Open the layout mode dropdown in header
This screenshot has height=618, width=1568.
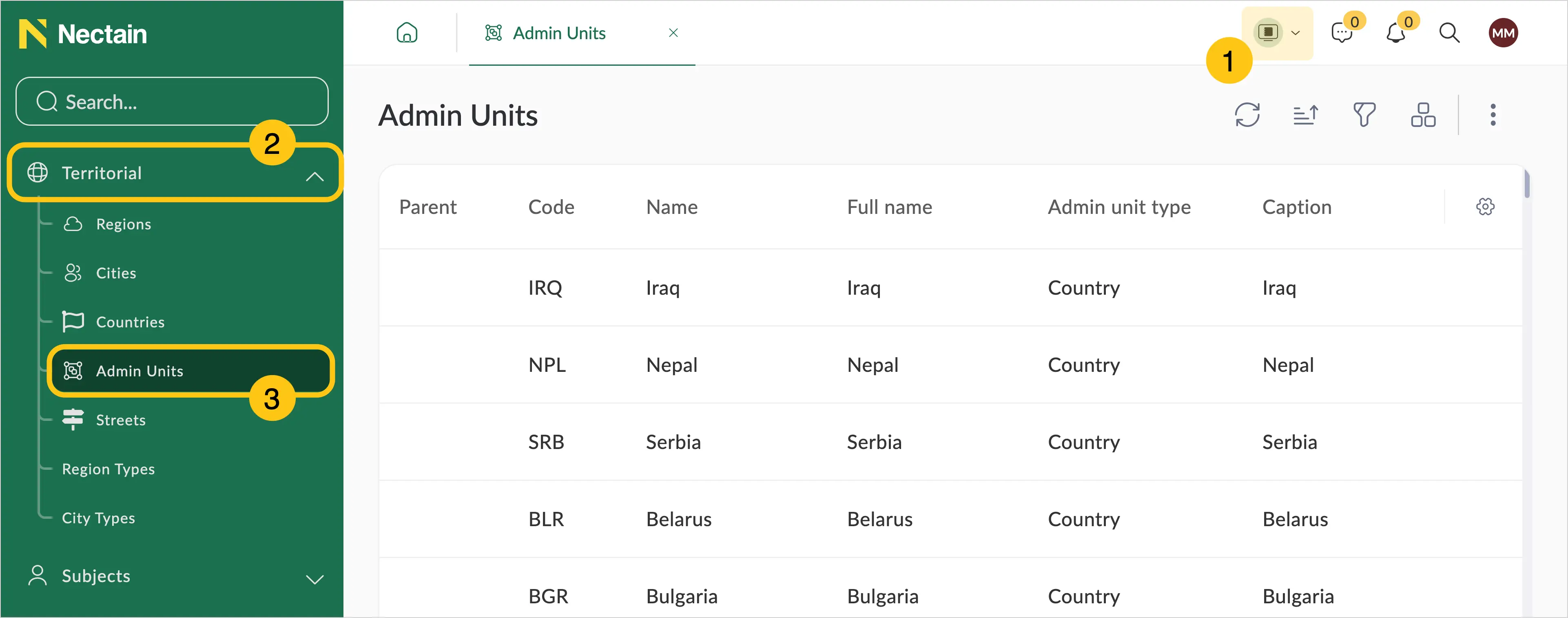tap(1277, 33)
